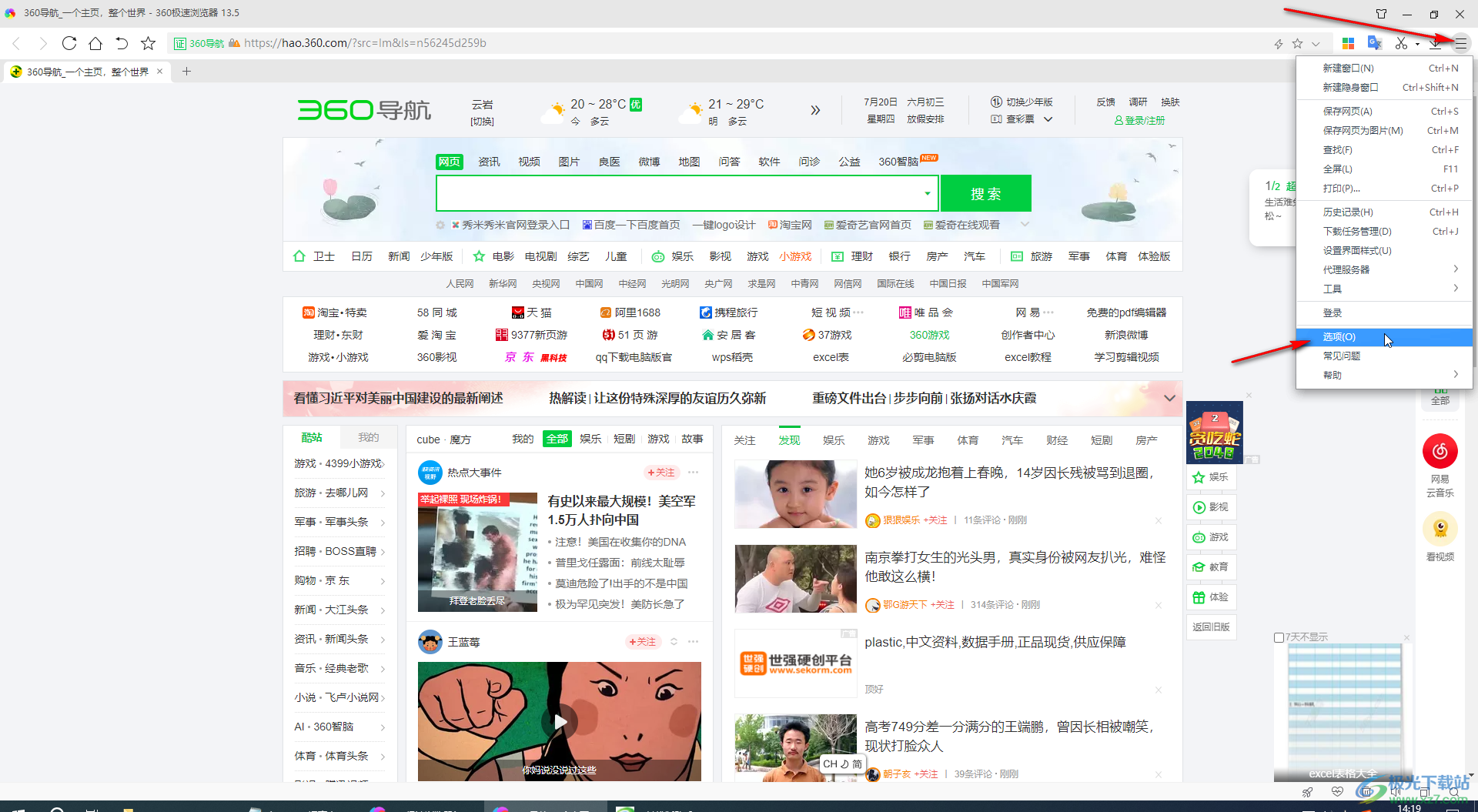The height and width of the screenshot is (812, 1478).
Task: Switch search to 资讯 tab
Action: 489,162
